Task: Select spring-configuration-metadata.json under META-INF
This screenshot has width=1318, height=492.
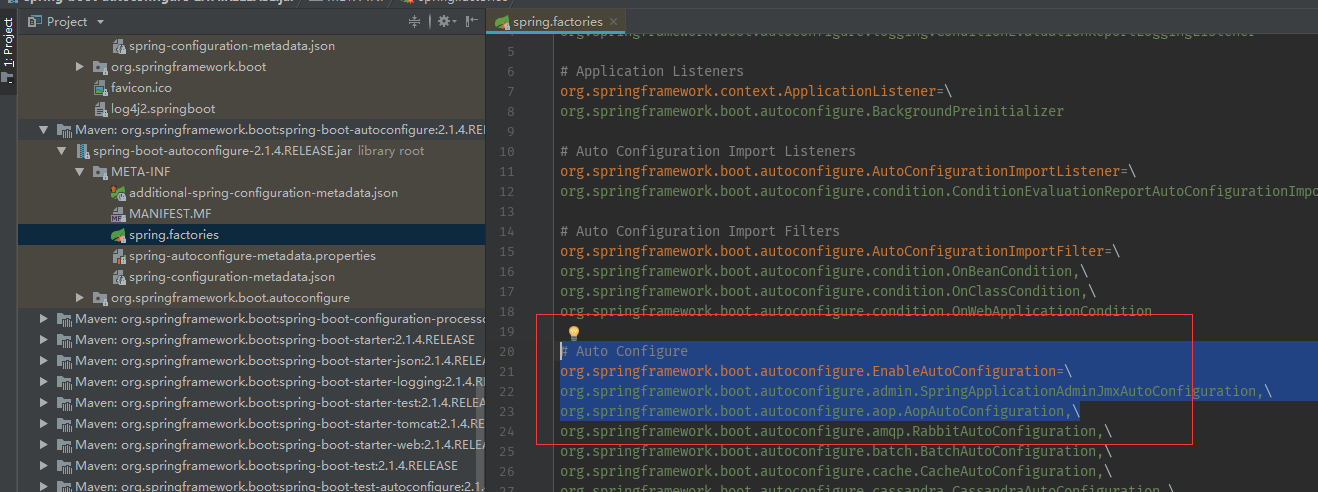Action: tap(232, 277)
